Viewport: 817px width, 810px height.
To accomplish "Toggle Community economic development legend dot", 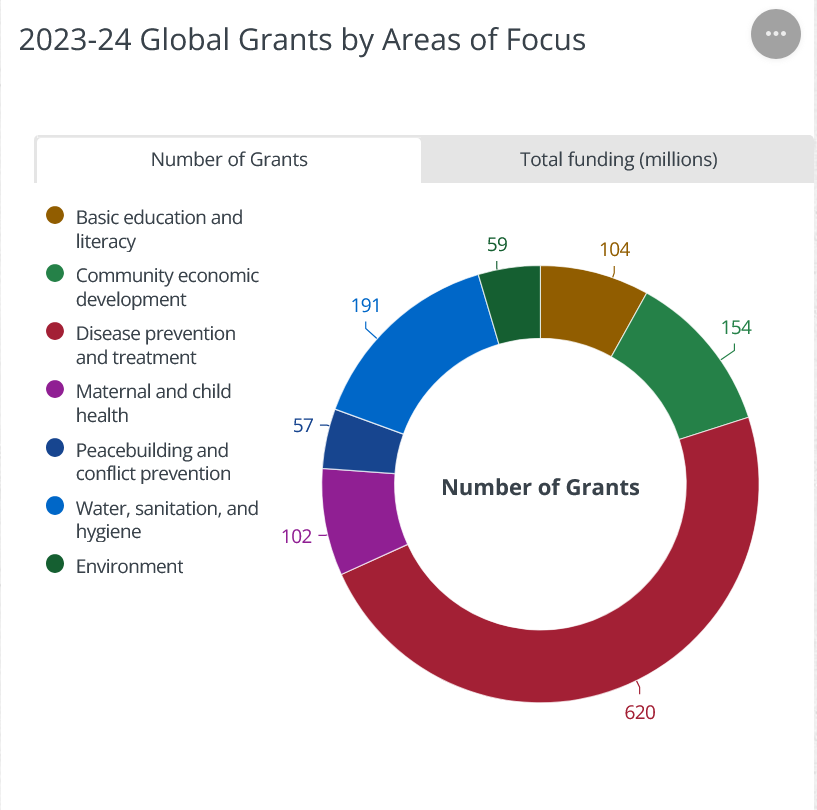I will tap(56, 274).
